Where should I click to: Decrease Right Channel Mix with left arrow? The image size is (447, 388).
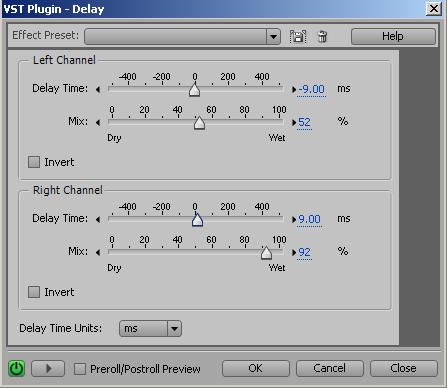coord(98,252)
